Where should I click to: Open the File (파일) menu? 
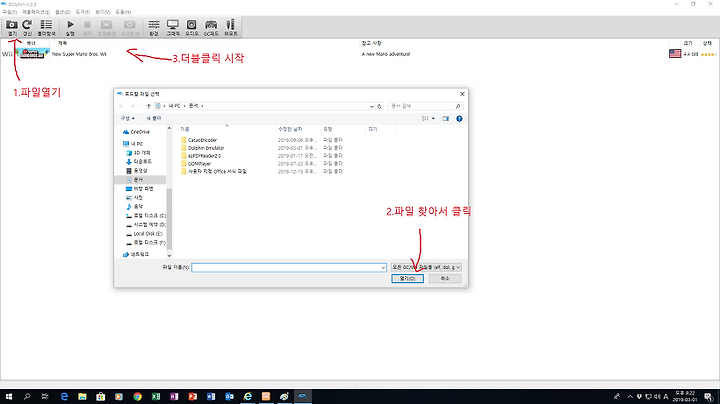pyautogui.click(x=9, y=12)
